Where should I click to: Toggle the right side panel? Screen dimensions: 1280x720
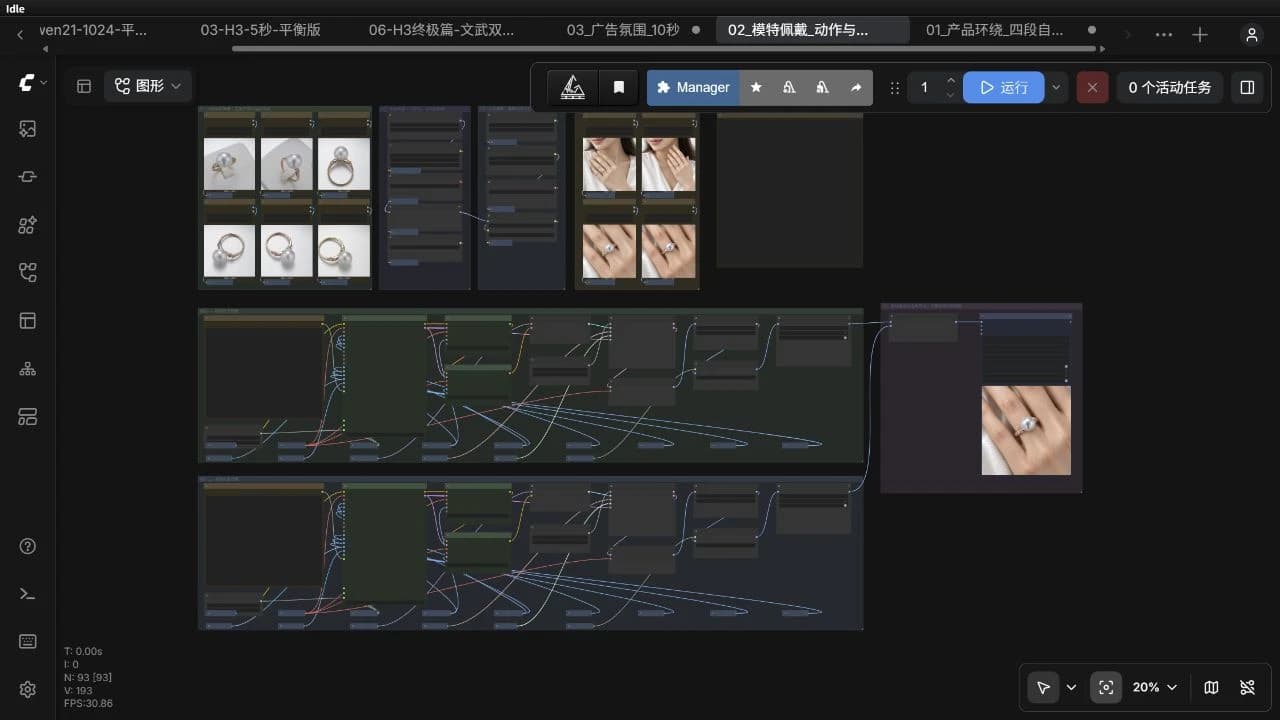1247,87
